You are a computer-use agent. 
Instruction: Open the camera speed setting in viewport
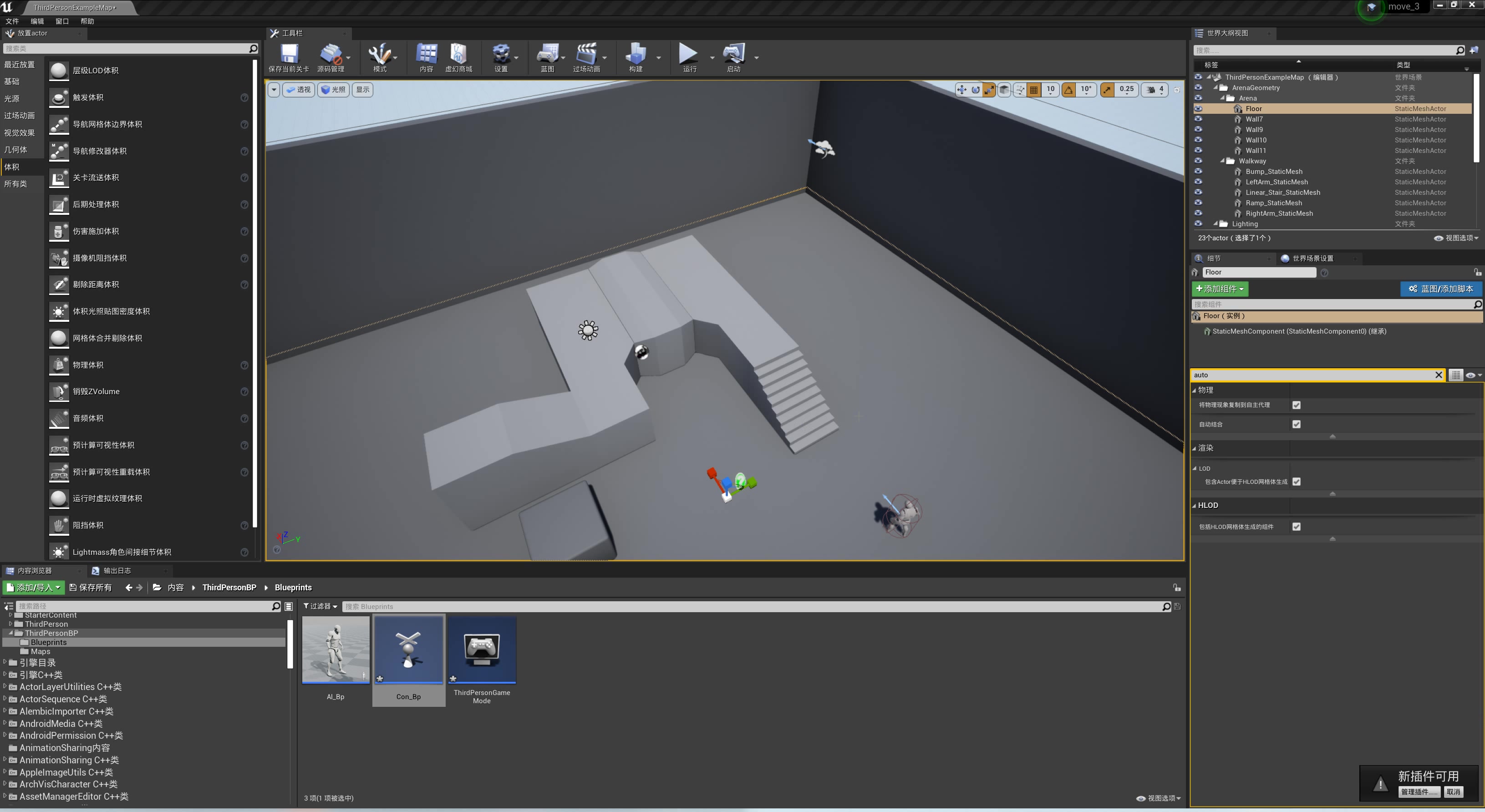(x=1155, y=90)
